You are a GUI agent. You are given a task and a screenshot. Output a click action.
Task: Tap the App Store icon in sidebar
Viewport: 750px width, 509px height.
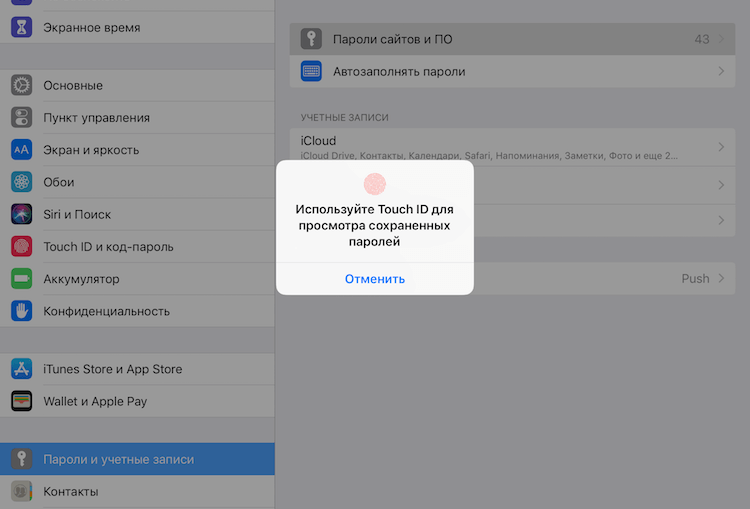click(x=22, y=369)
